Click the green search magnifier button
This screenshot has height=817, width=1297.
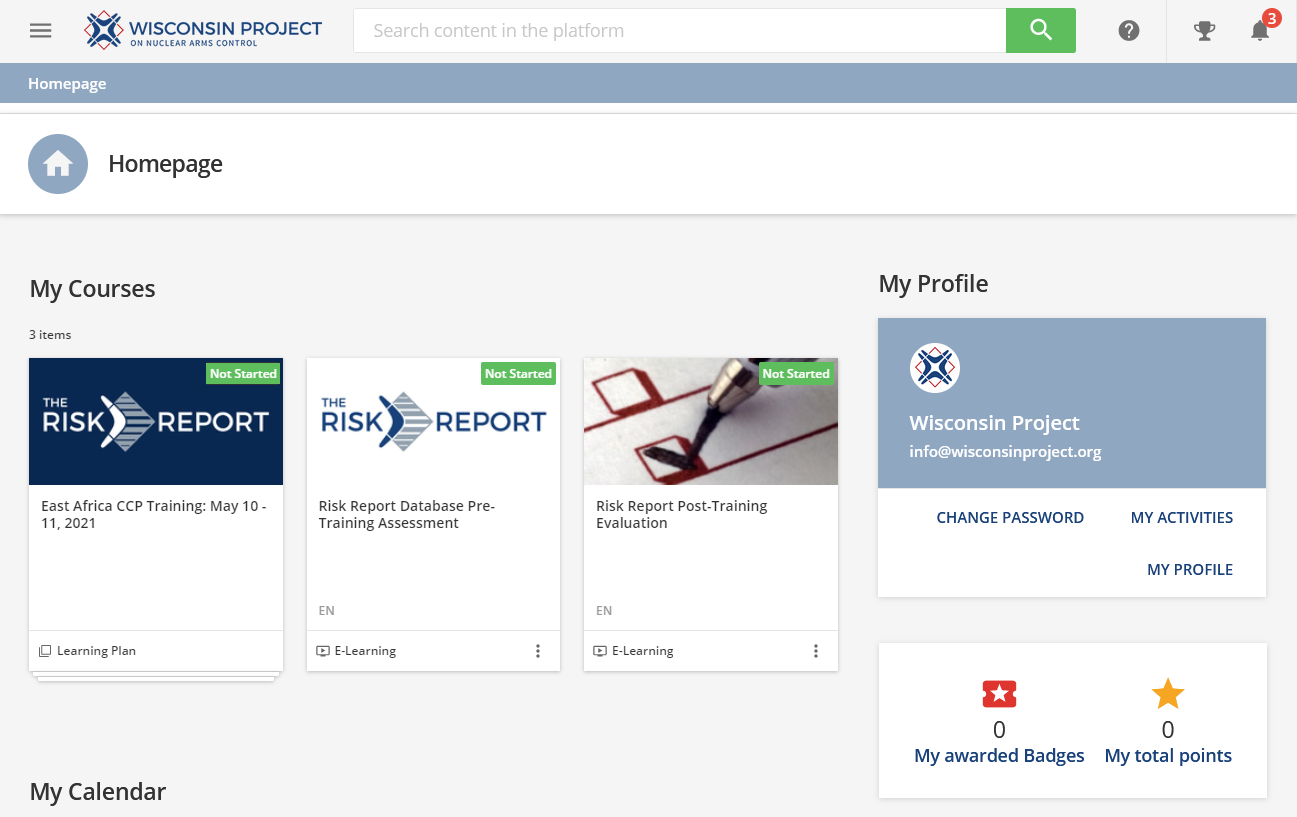click(1041, 30)
